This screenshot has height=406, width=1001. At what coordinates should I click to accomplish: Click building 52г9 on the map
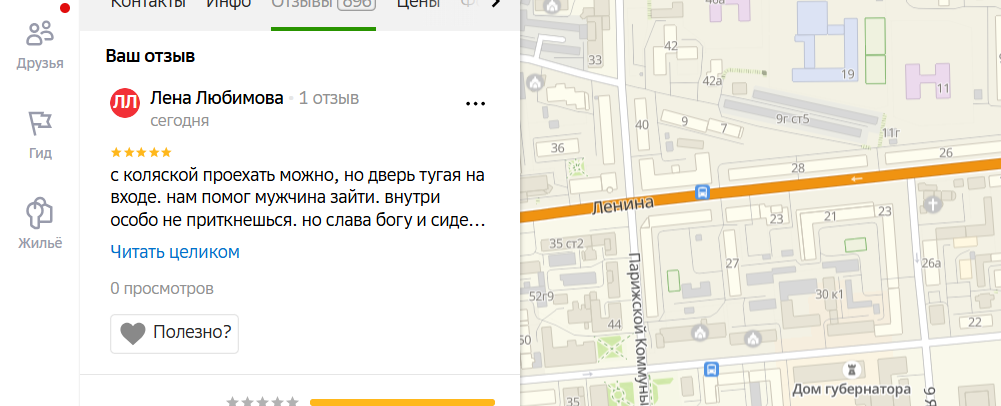(x=541, y=296)
